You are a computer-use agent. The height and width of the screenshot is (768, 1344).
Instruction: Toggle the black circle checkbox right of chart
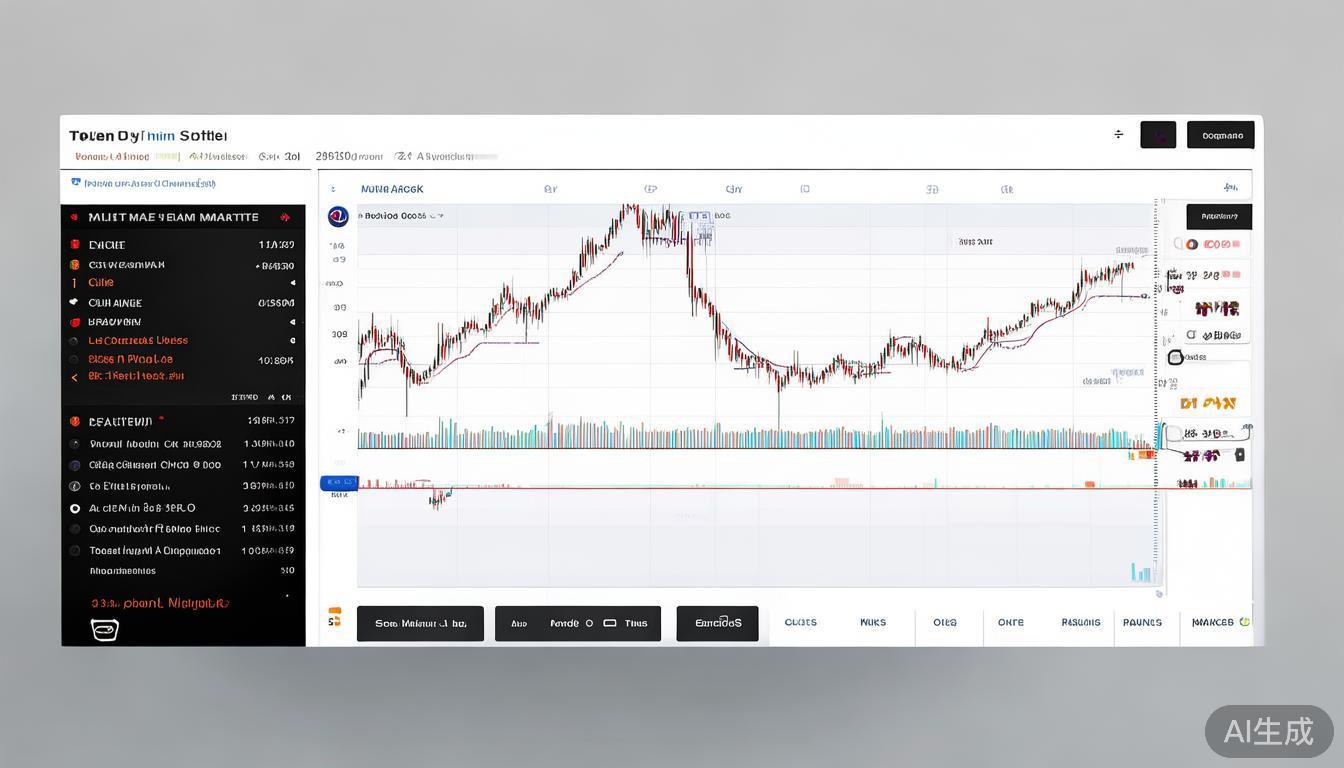point(1176,357)
